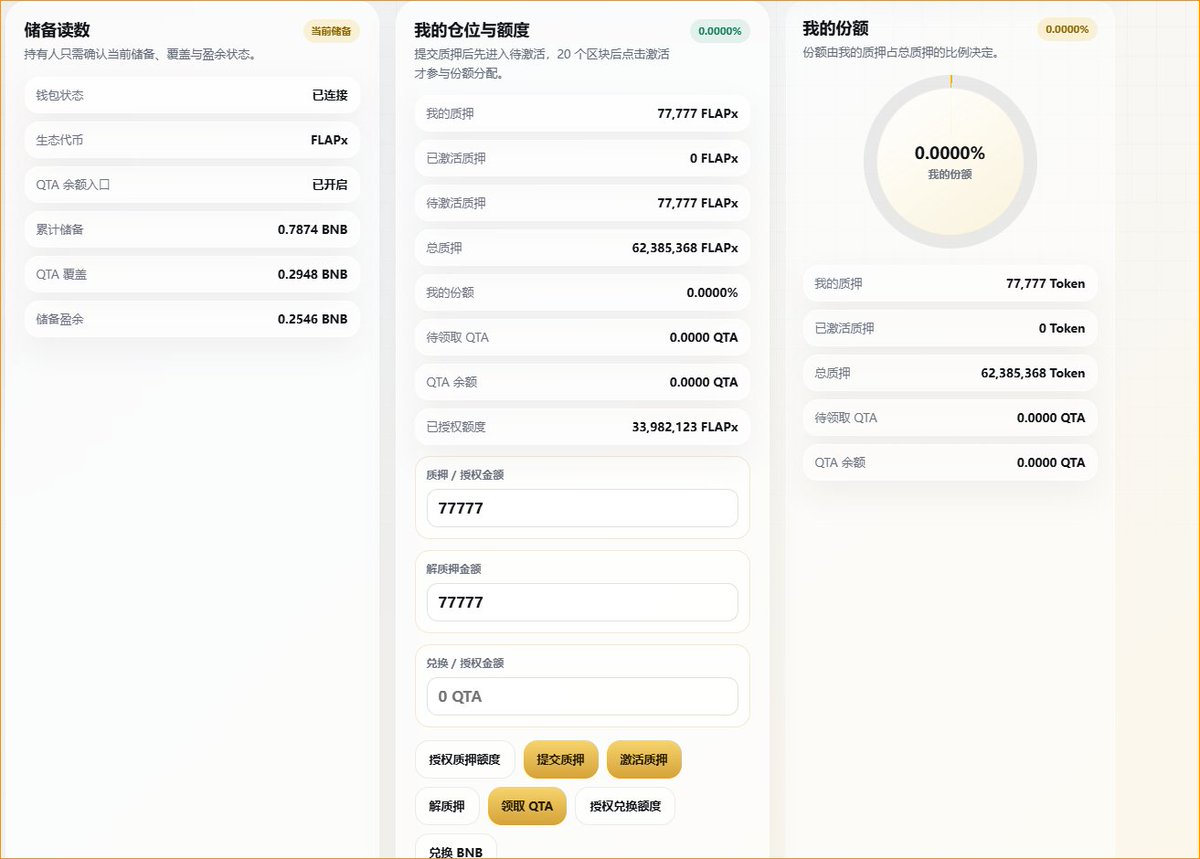This screenshot has width=1200, height=859.
Task: Click the text about 20 个区块后点击激活
Action: tap(542, 64)
